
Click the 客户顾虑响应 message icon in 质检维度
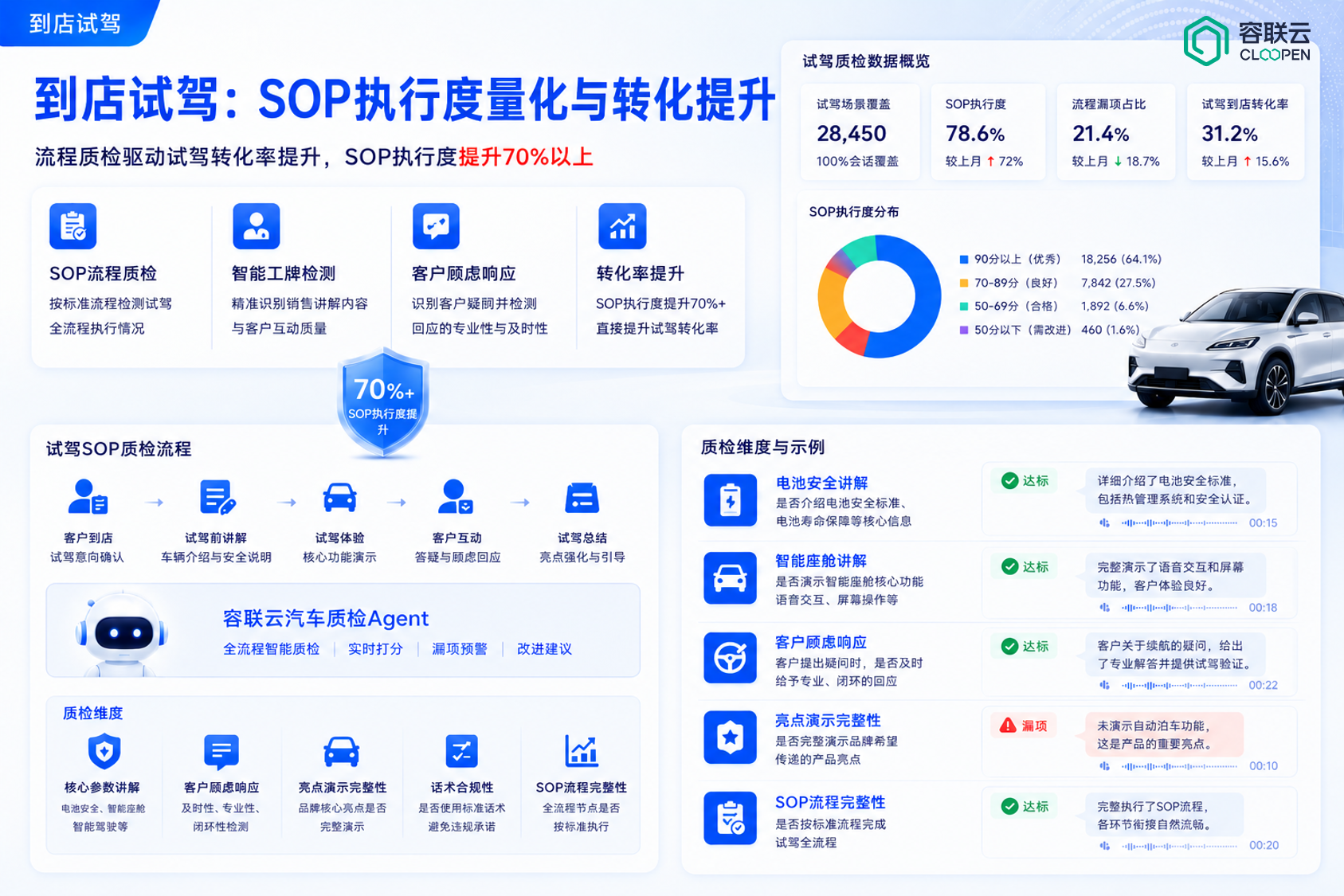pyautogui.click(x=221, y=752)
